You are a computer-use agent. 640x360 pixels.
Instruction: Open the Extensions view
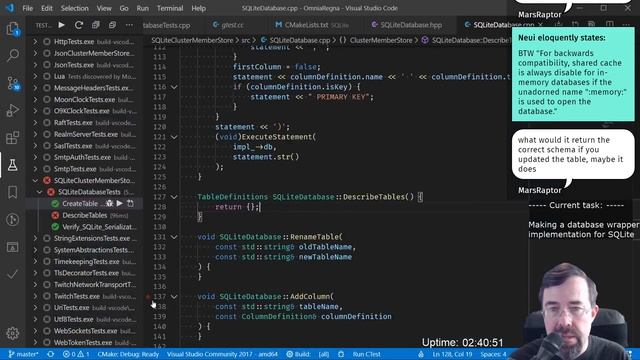coord(13,138)
